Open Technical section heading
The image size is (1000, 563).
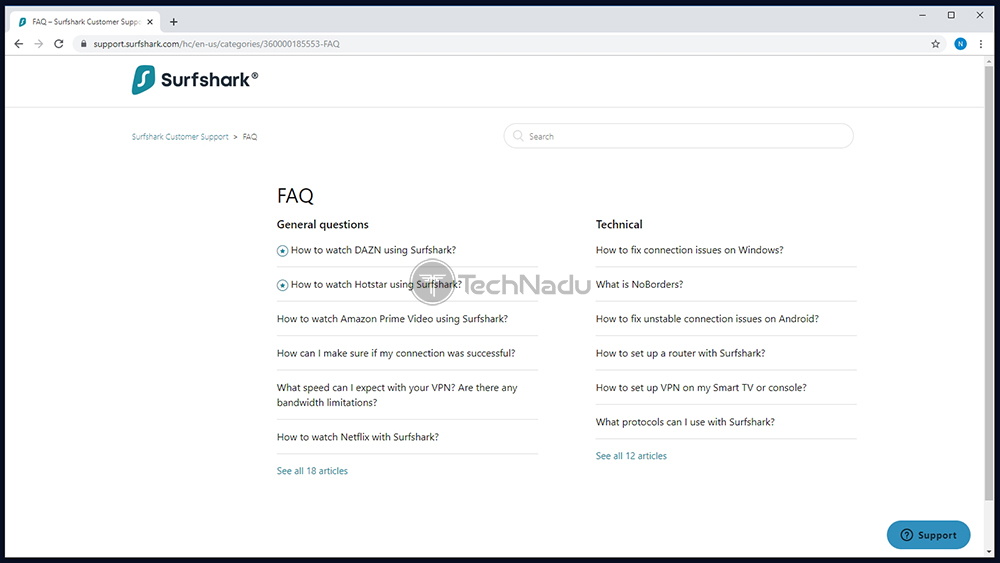tap(619, 224)
